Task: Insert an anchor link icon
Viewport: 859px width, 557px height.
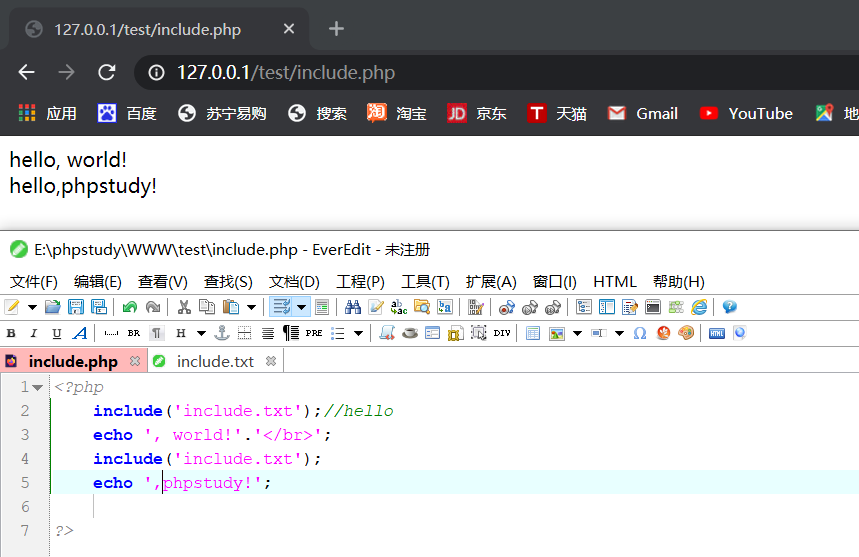Action: click(x=221, y=333)
